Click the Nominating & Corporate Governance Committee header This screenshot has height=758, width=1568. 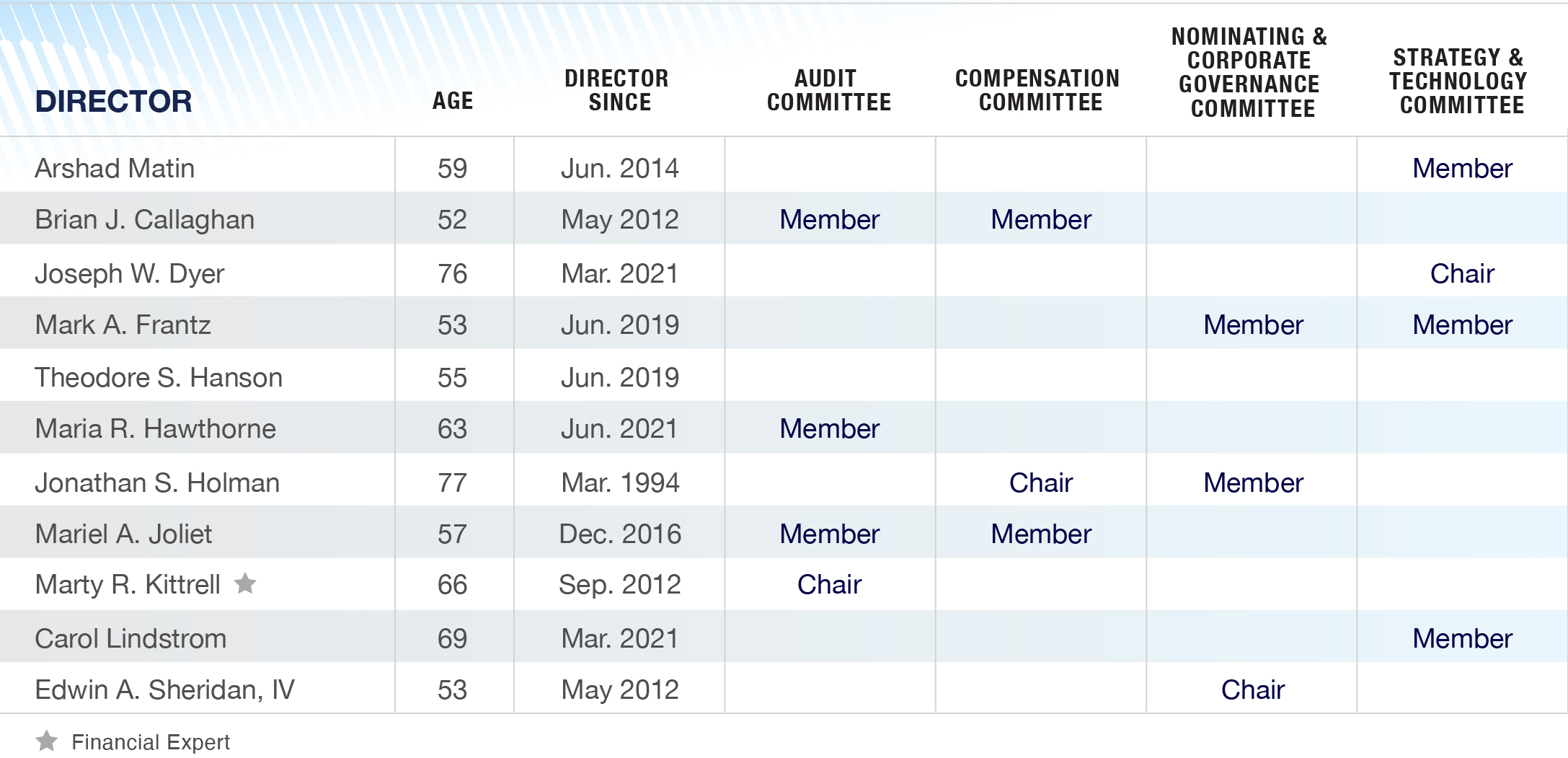click(1252, 72)
